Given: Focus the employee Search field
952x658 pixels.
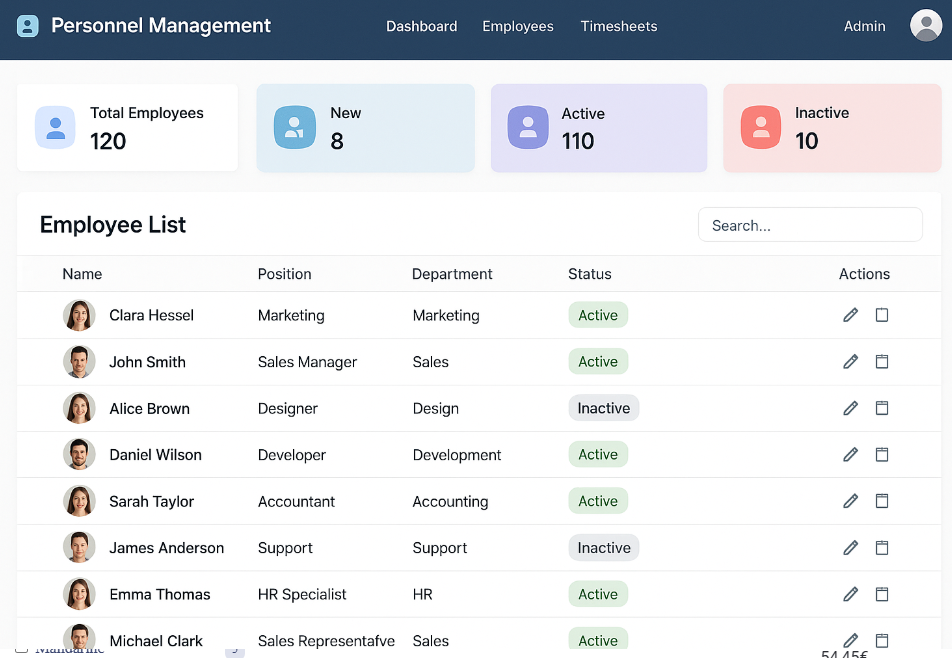Looking at the screenshot, I should (x=809, y=225).
